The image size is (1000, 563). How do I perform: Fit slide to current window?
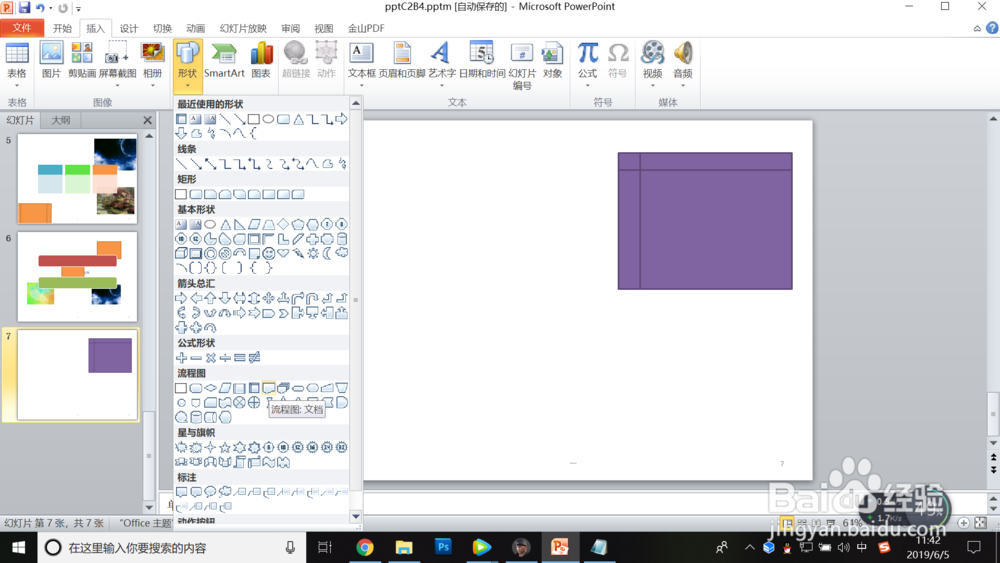tap(981, 523)
